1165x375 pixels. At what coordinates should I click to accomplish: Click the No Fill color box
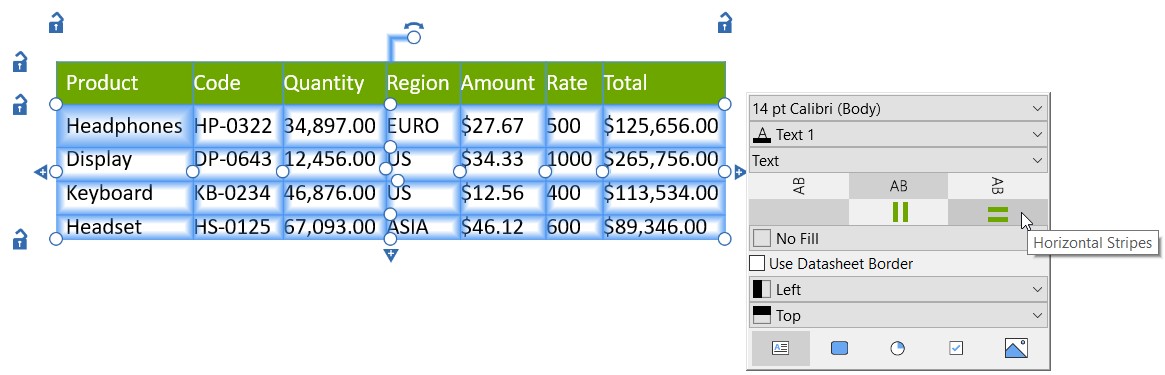pos(762,238)
